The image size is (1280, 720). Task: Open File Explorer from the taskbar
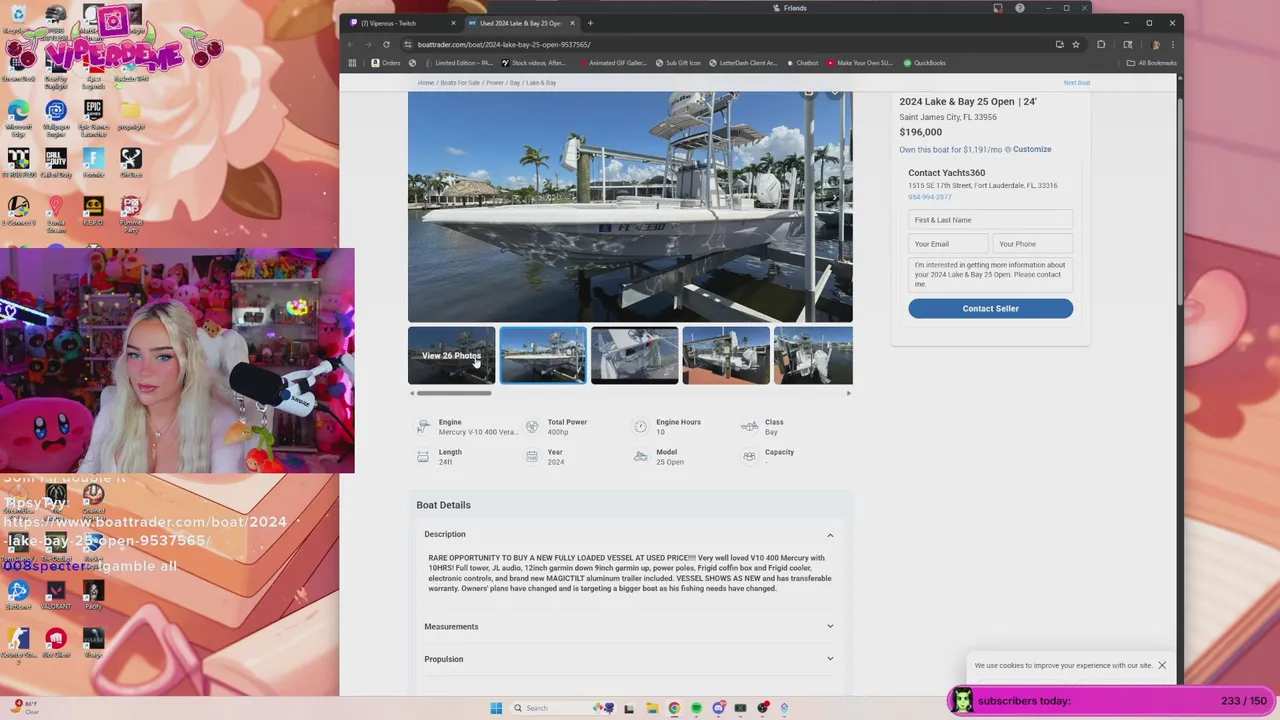click(x=651, y=708)
